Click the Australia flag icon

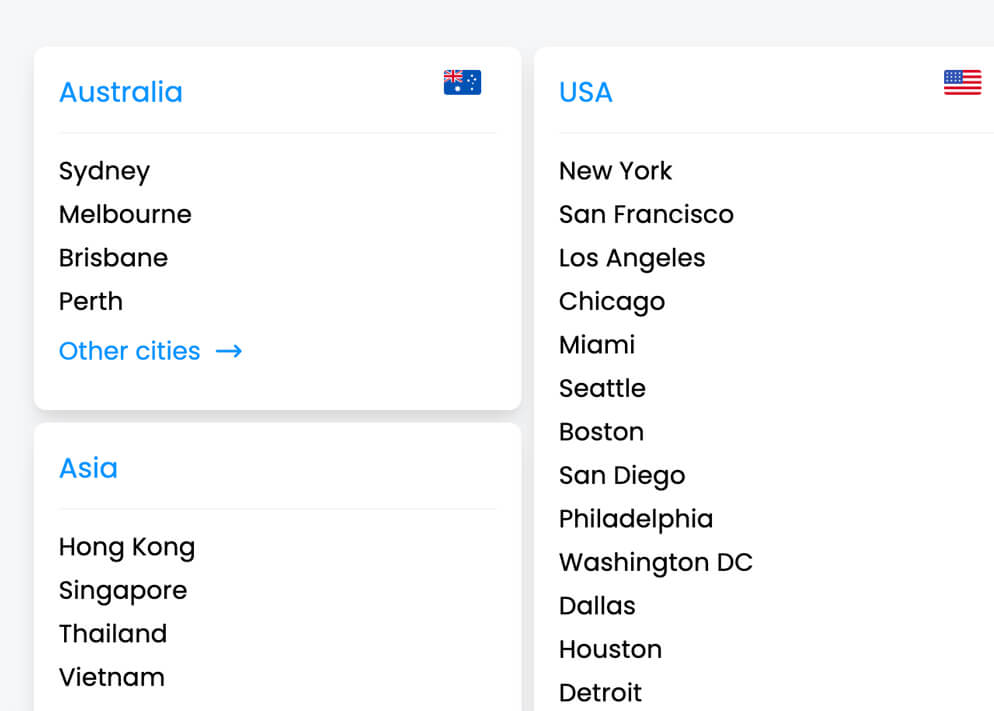462,83
